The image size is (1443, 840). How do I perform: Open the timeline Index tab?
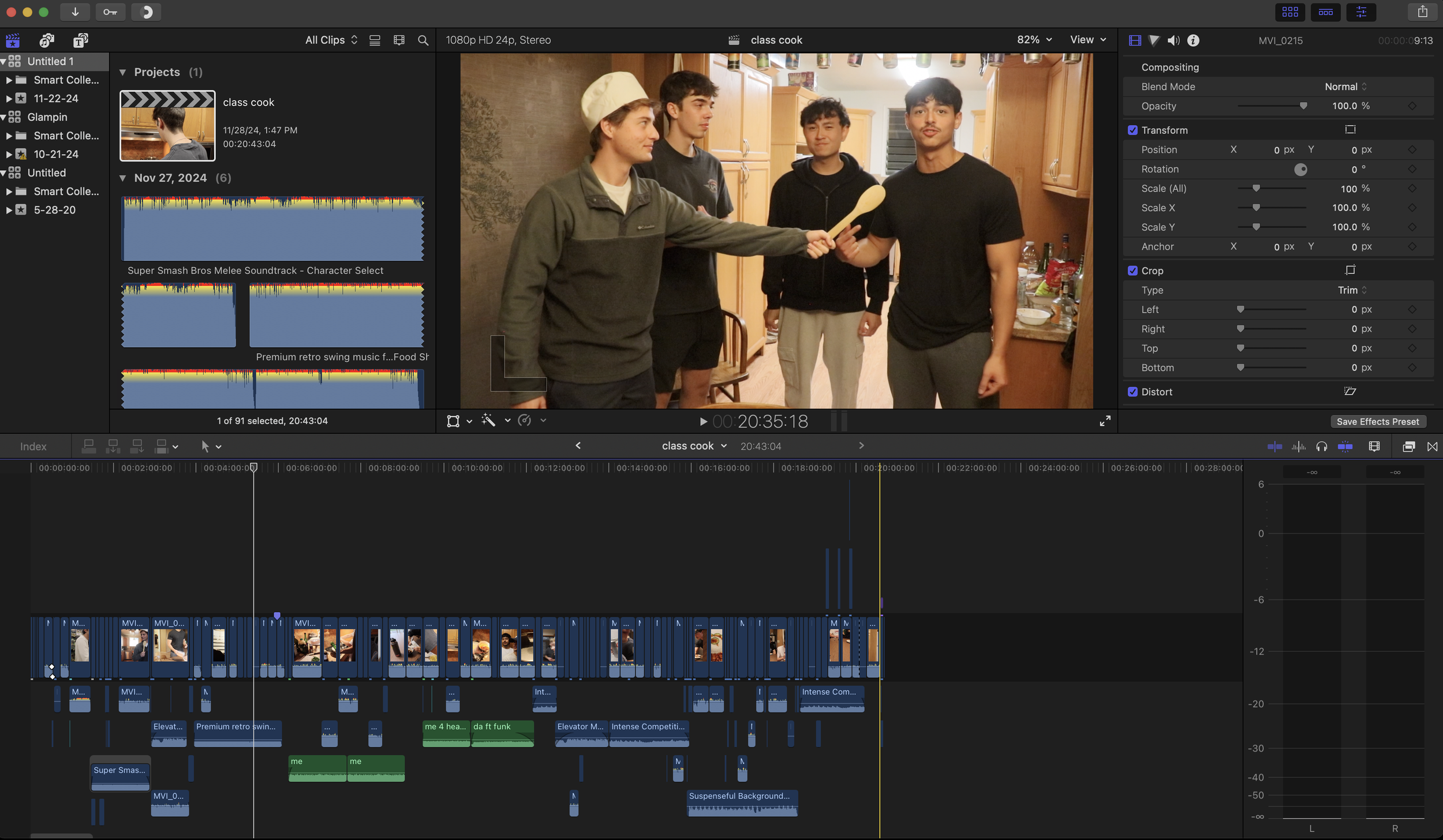click(x=33, y=447)
